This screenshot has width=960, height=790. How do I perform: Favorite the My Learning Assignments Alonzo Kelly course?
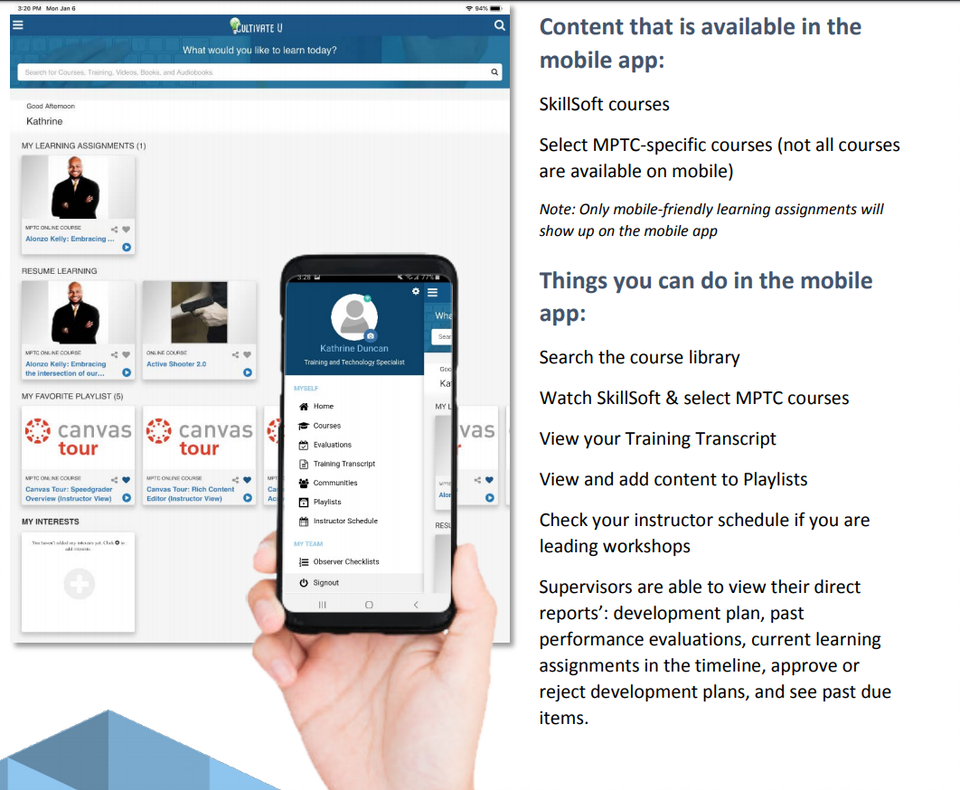(126, 230)
